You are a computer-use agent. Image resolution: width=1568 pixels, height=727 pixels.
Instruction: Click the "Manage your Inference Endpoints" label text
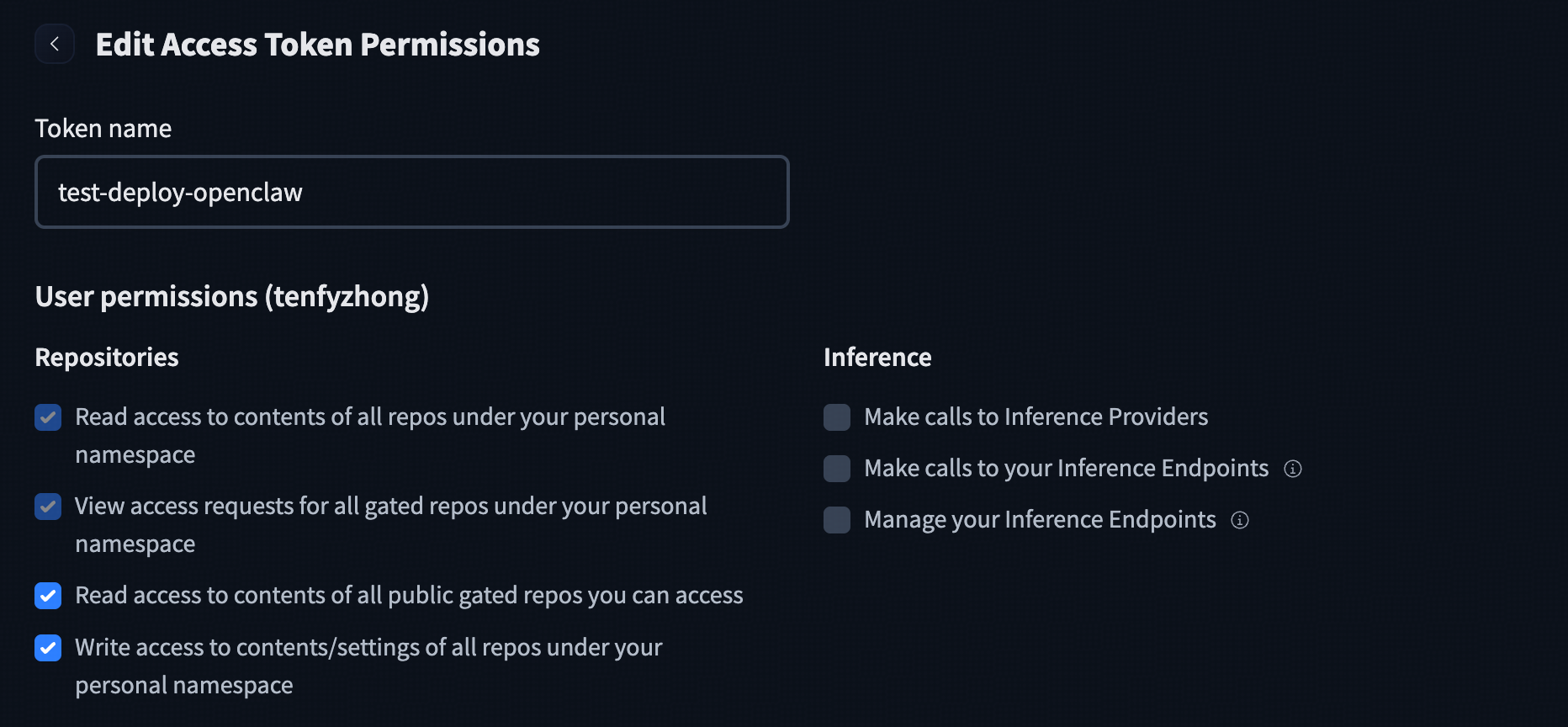[1040, 520]
